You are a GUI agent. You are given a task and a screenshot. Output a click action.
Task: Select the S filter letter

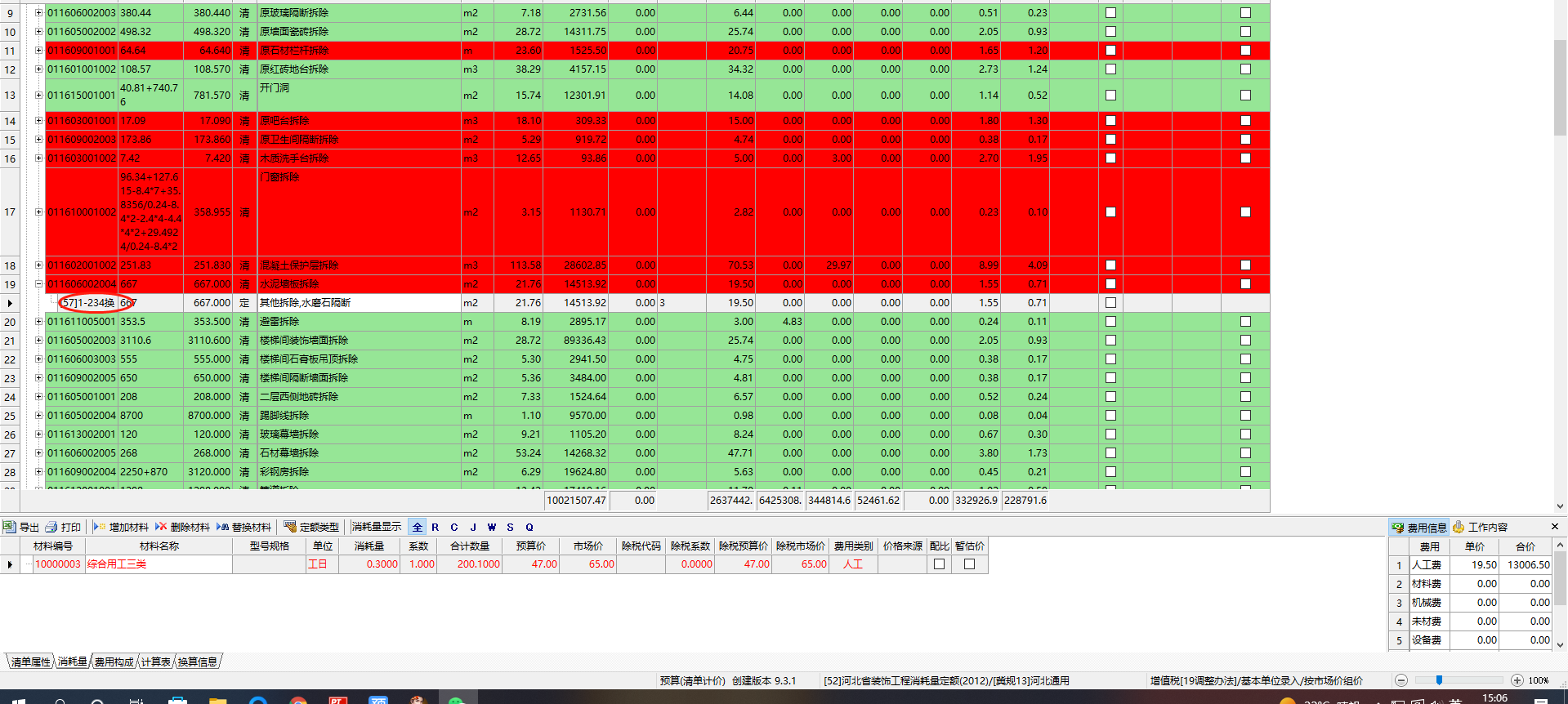pos(511,527)
